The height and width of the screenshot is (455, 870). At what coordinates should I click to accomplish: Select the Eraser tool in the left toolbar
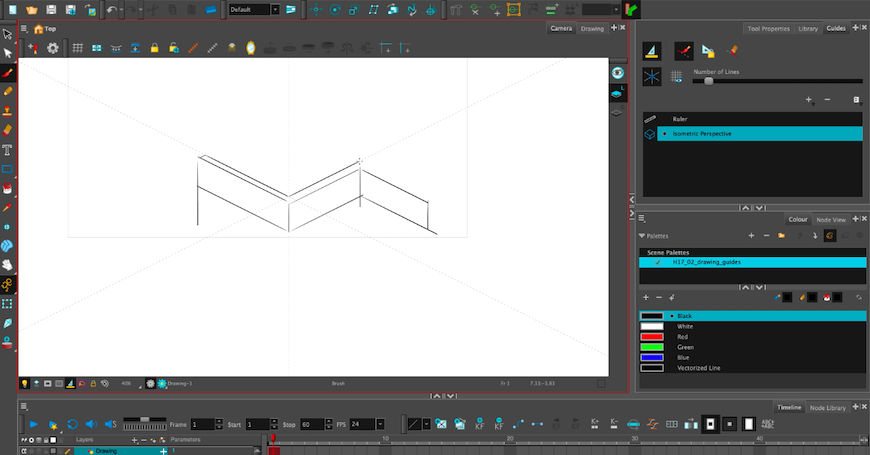coord(7,130)
